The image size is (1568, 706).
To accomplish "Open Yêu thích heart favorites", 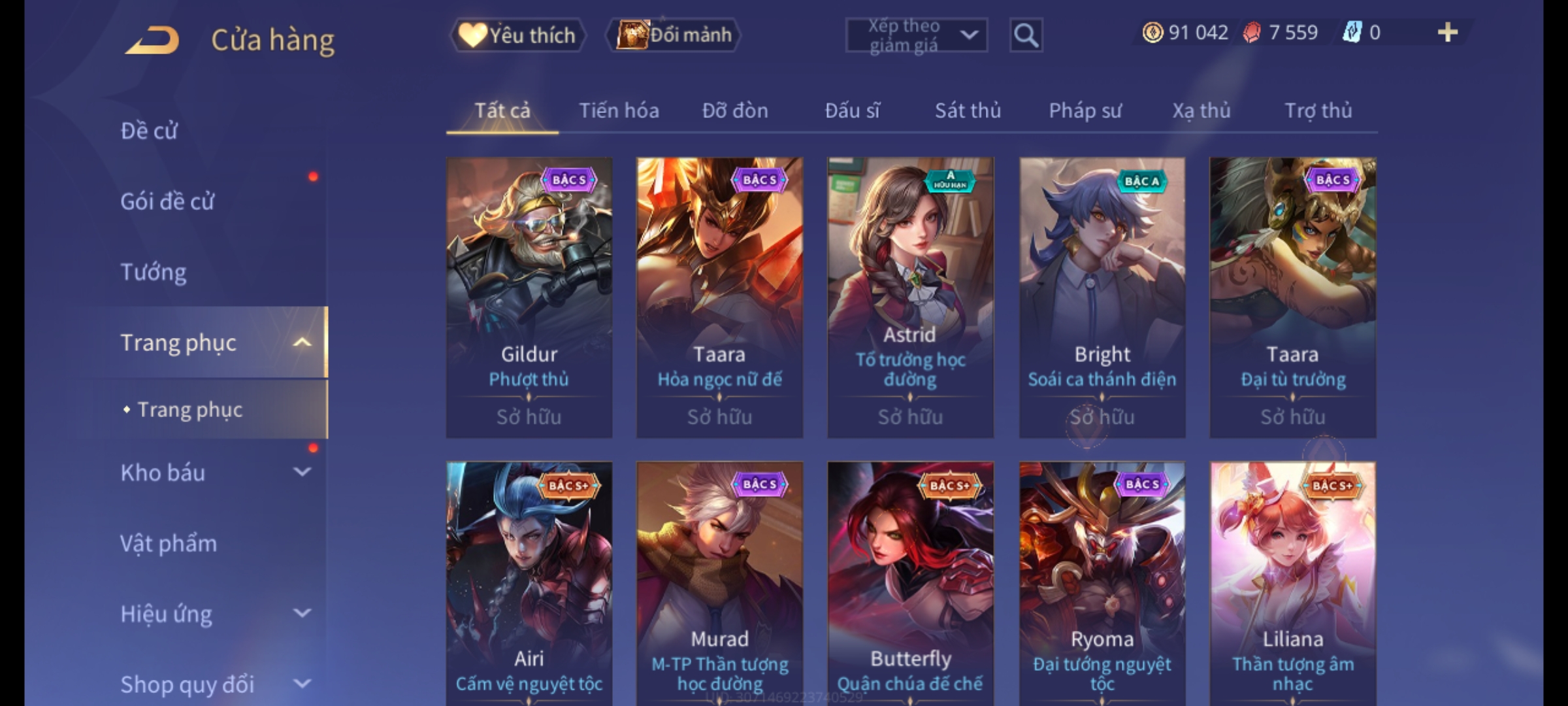I will [x=517, y=35].
